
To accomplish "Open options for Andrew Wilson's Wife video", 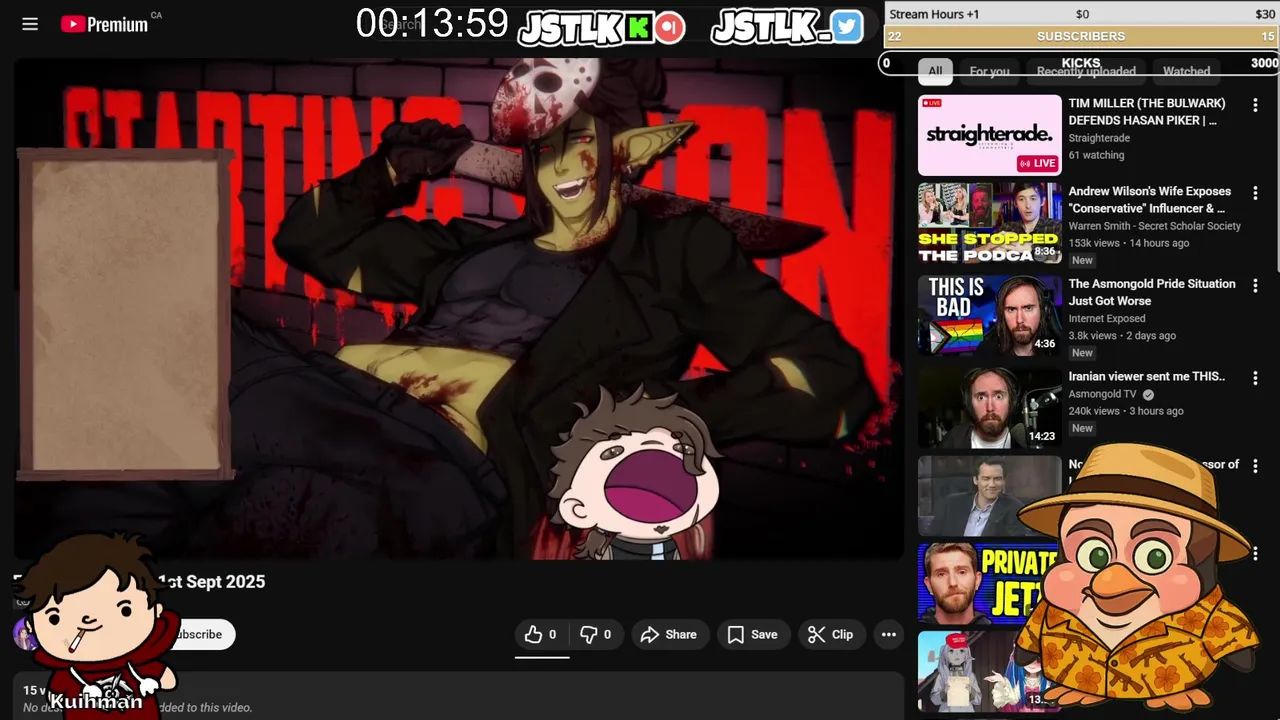I will click(1255, 193).
